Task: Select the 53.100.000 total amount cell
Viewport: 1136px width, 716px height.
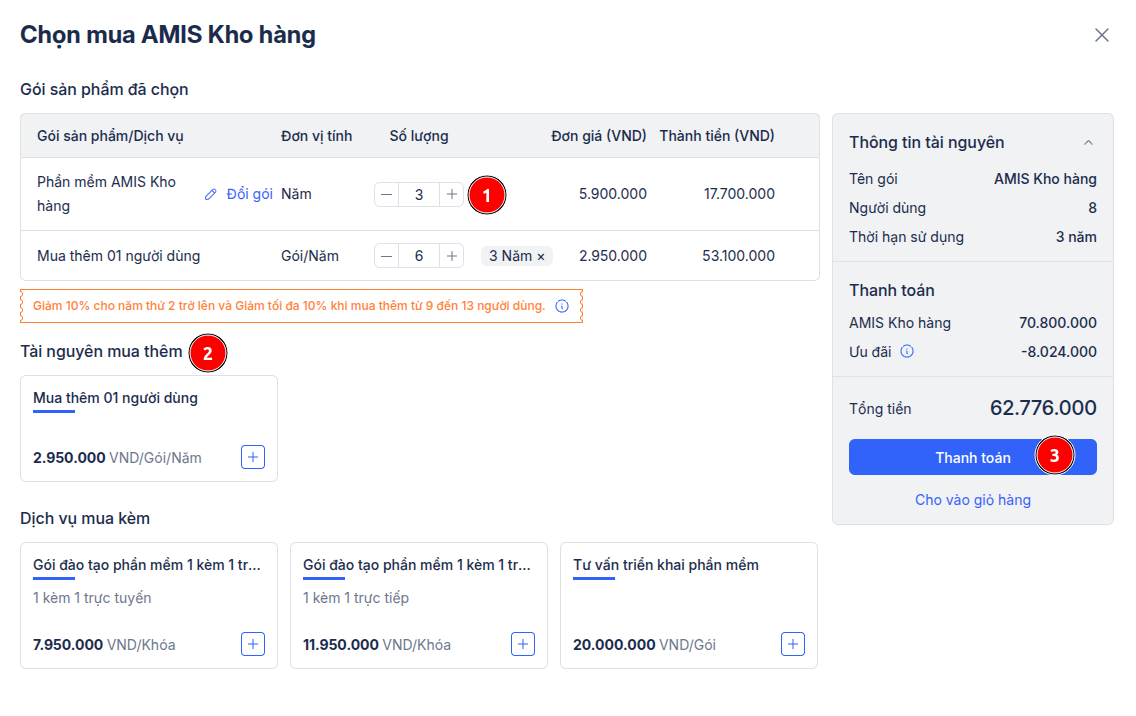Action: pos(738,256)
